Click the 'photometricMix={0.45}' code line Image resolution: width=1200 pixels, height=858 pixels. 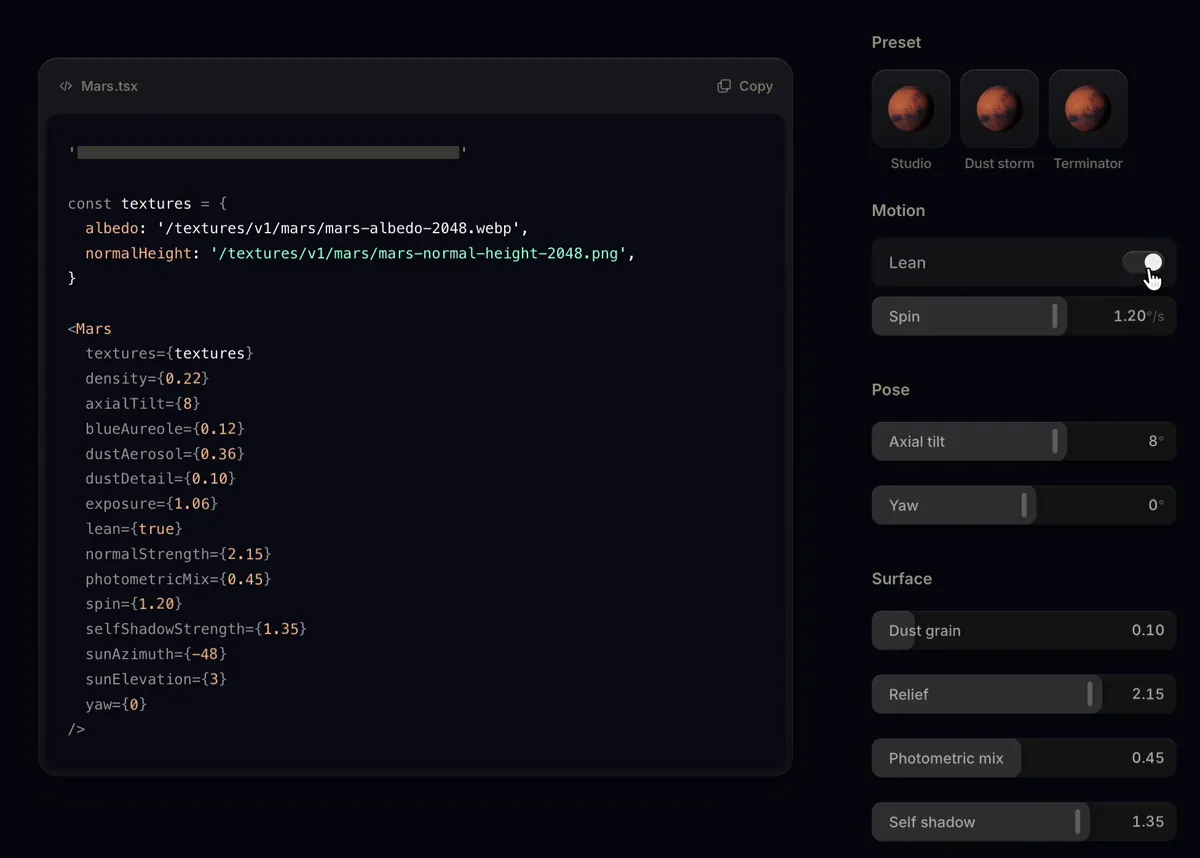tap(178, 579)
